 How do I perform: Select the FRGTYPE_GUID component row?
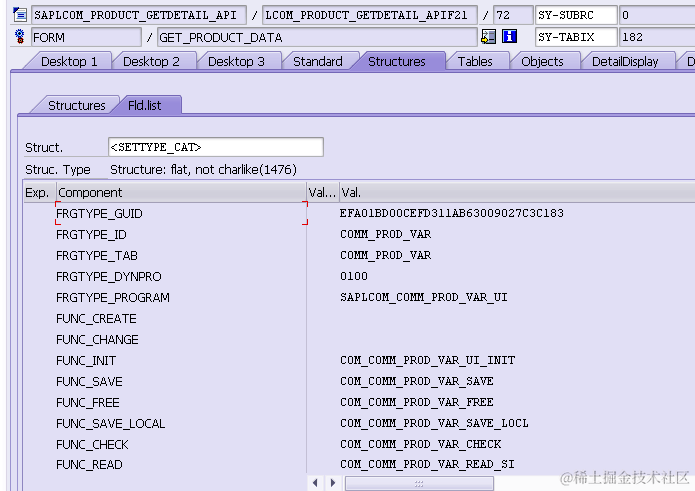click(x=181, y=214)
